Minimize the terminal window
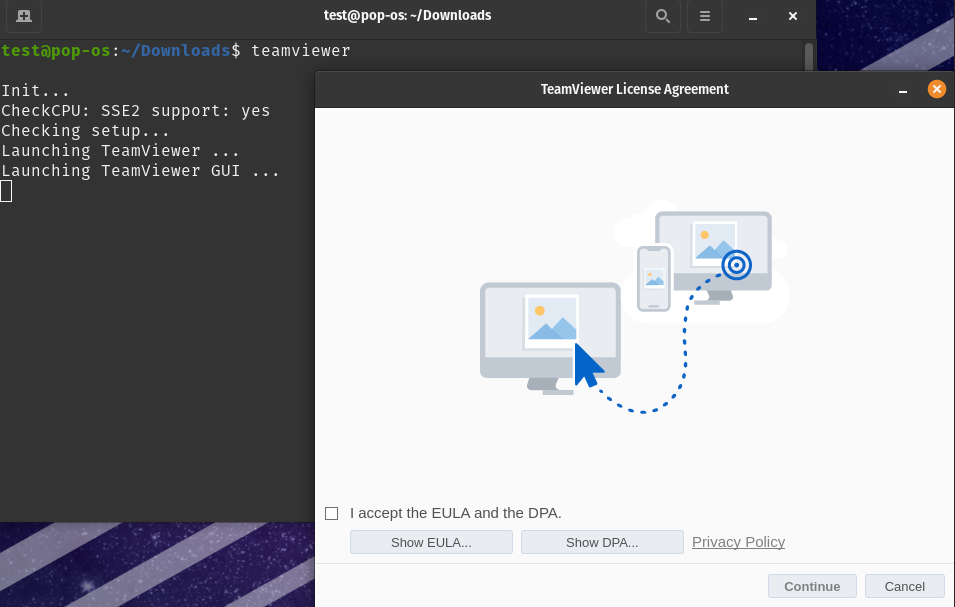 [753, 16]
